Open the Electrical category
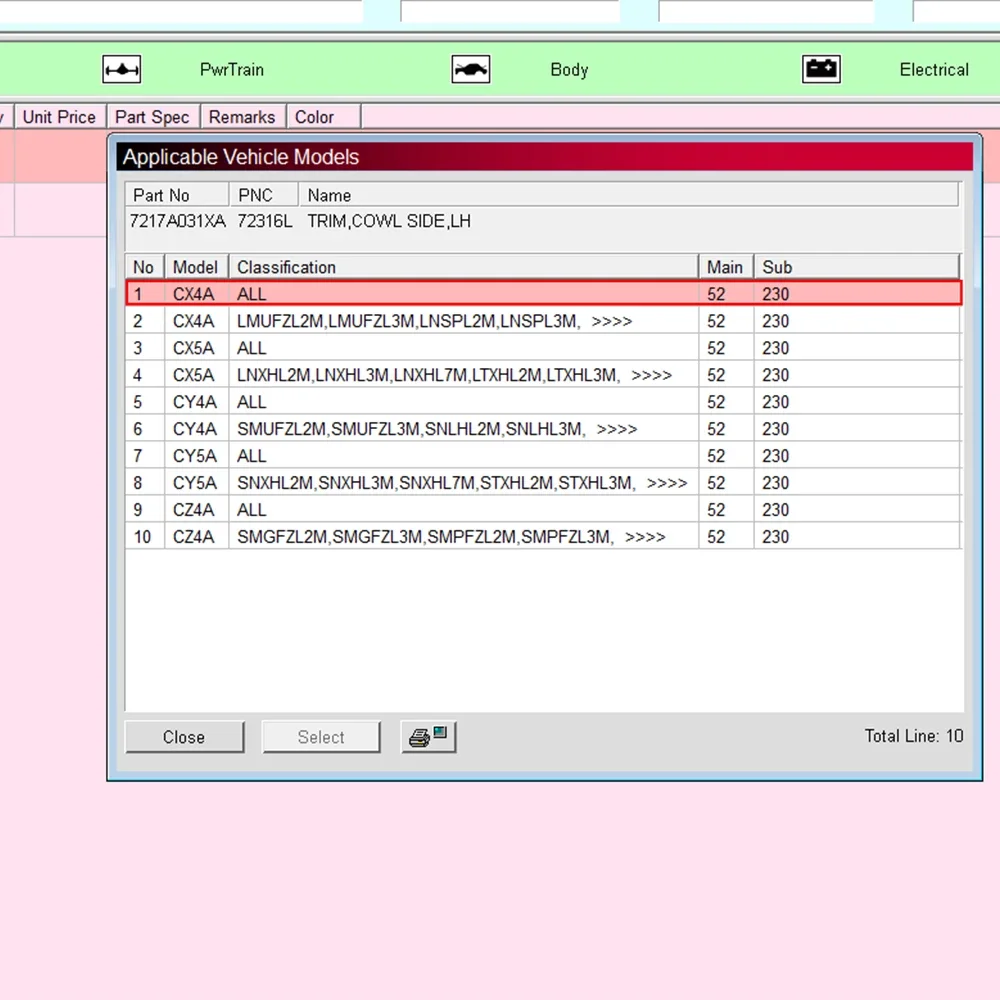Image resolution: width=1000 pixels, height=1000 pixels. [x=934, y=70]
